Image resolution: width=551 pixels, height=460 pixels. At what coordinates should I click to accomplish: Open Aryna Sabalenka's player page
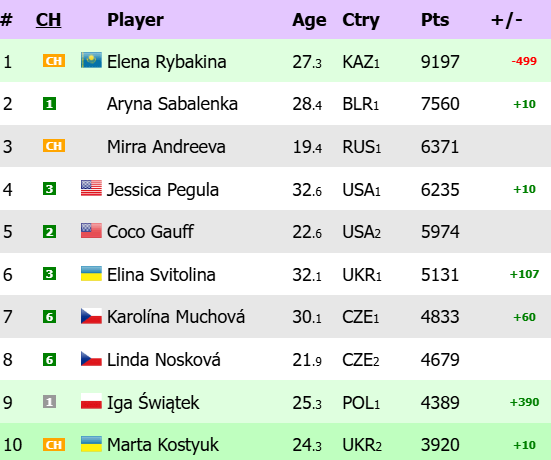pyautogui.click(x=172, y=104)
